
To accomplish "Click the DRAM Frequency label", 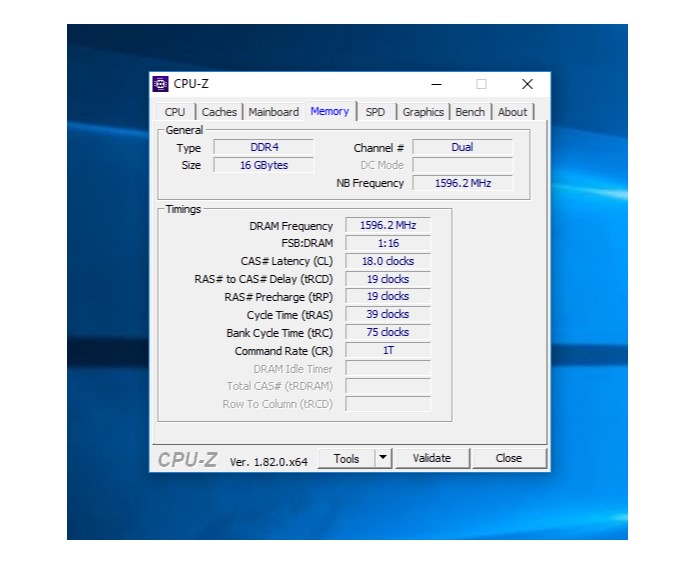I will click(291, 226).
